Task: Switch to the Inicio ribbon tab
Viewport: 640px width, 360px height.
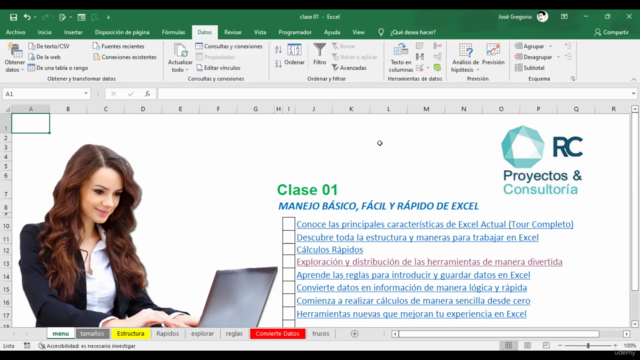Action: (x=44, y=32)
